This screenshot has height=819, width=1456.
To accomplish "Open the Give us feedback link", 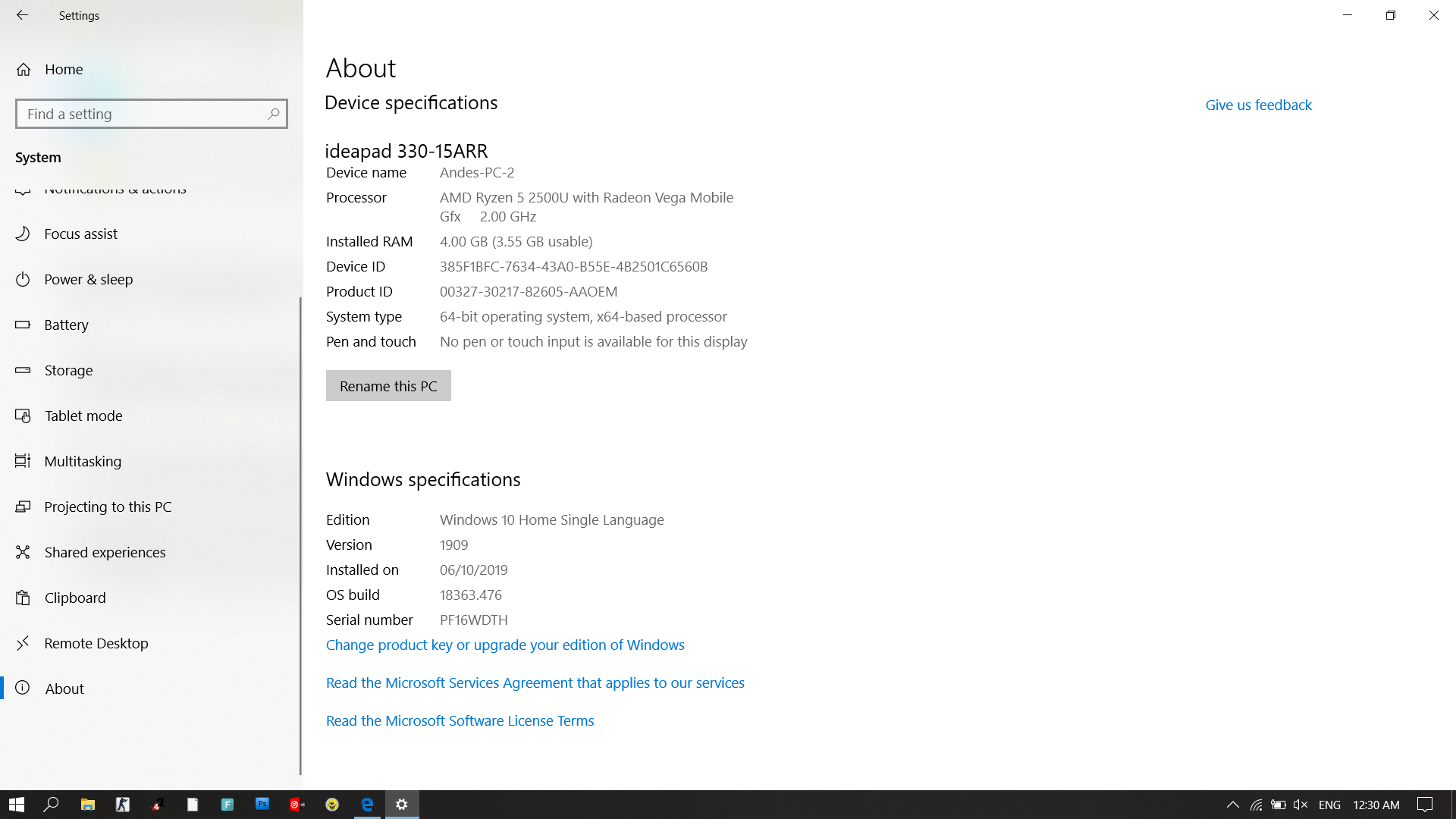I will click(x=1258, y=105).
